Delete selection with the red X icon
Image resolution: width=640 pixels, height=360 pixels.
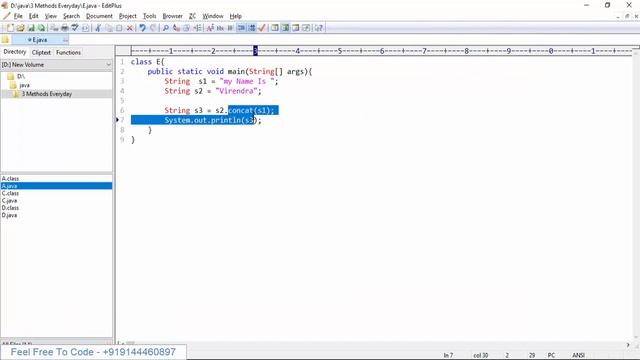click(x=129, y=28)
